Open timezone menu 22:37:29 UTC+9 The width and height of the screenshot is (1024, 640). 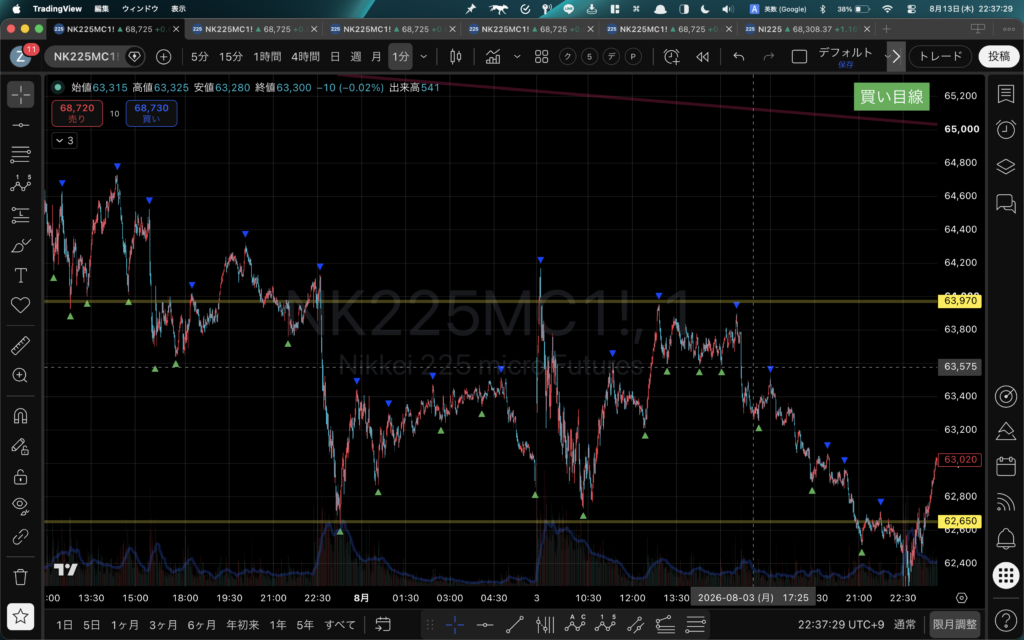click(840, 625)
